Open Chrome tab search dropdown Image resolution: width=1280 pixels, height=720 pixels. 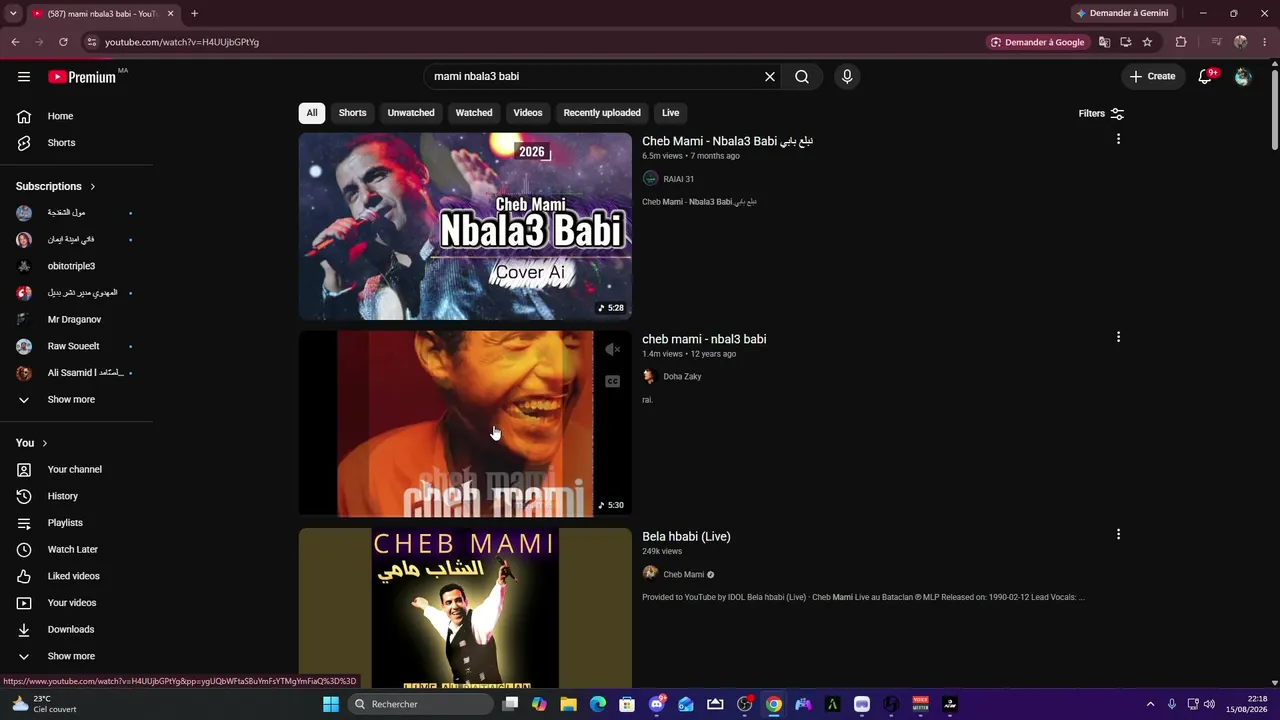tap(13, 13)
